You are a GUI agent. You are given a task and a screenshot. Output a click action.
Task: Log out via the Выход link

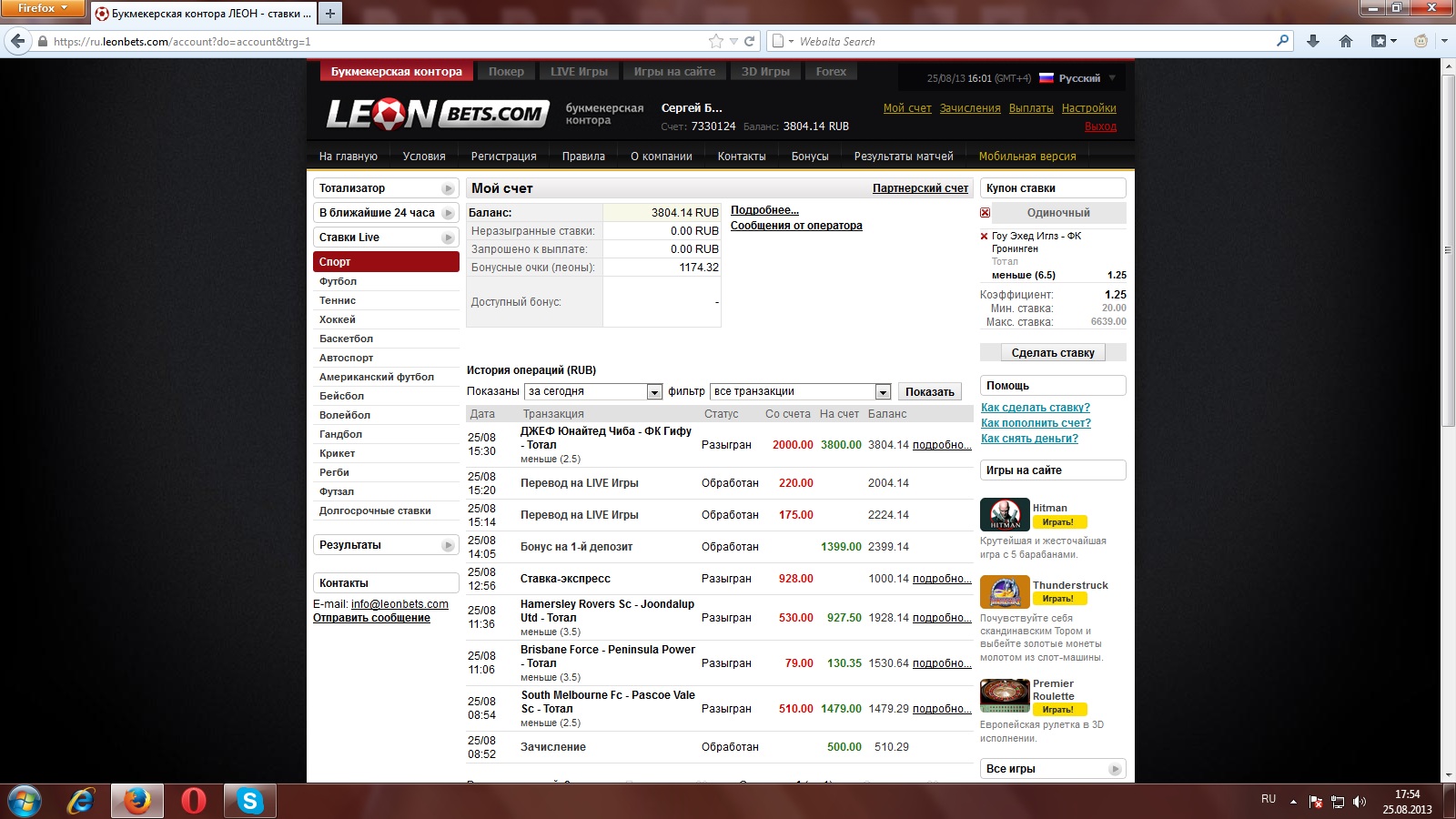pos(1100,126)
